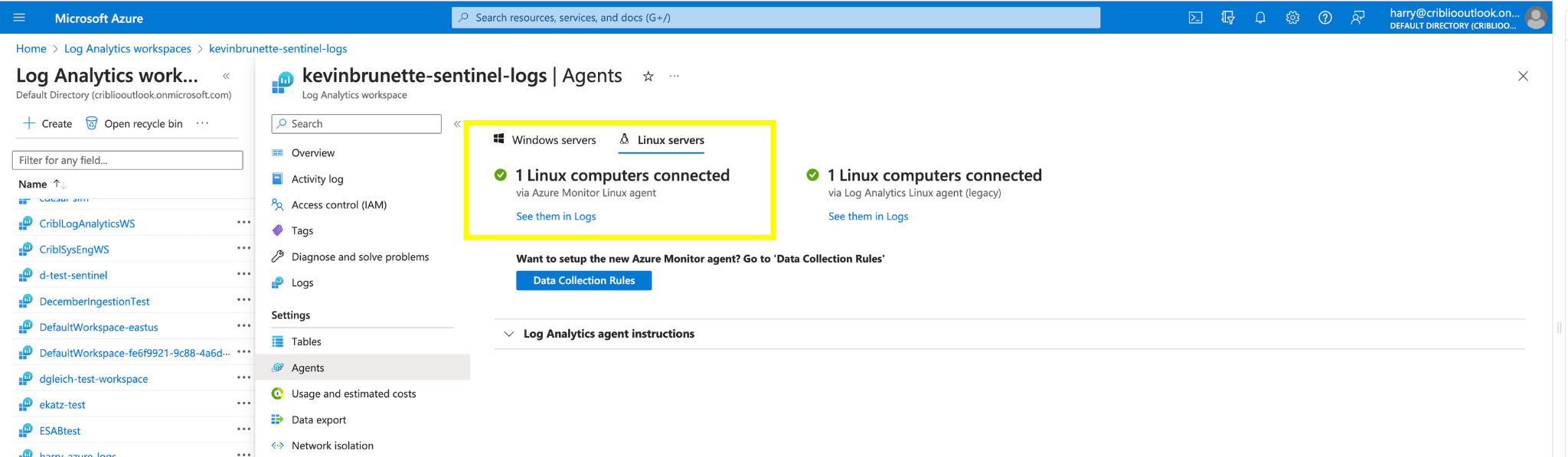Open the d-test-sentinel workspace
The width and height of the screenshot is (1568, 457).
tap(73, 276)
